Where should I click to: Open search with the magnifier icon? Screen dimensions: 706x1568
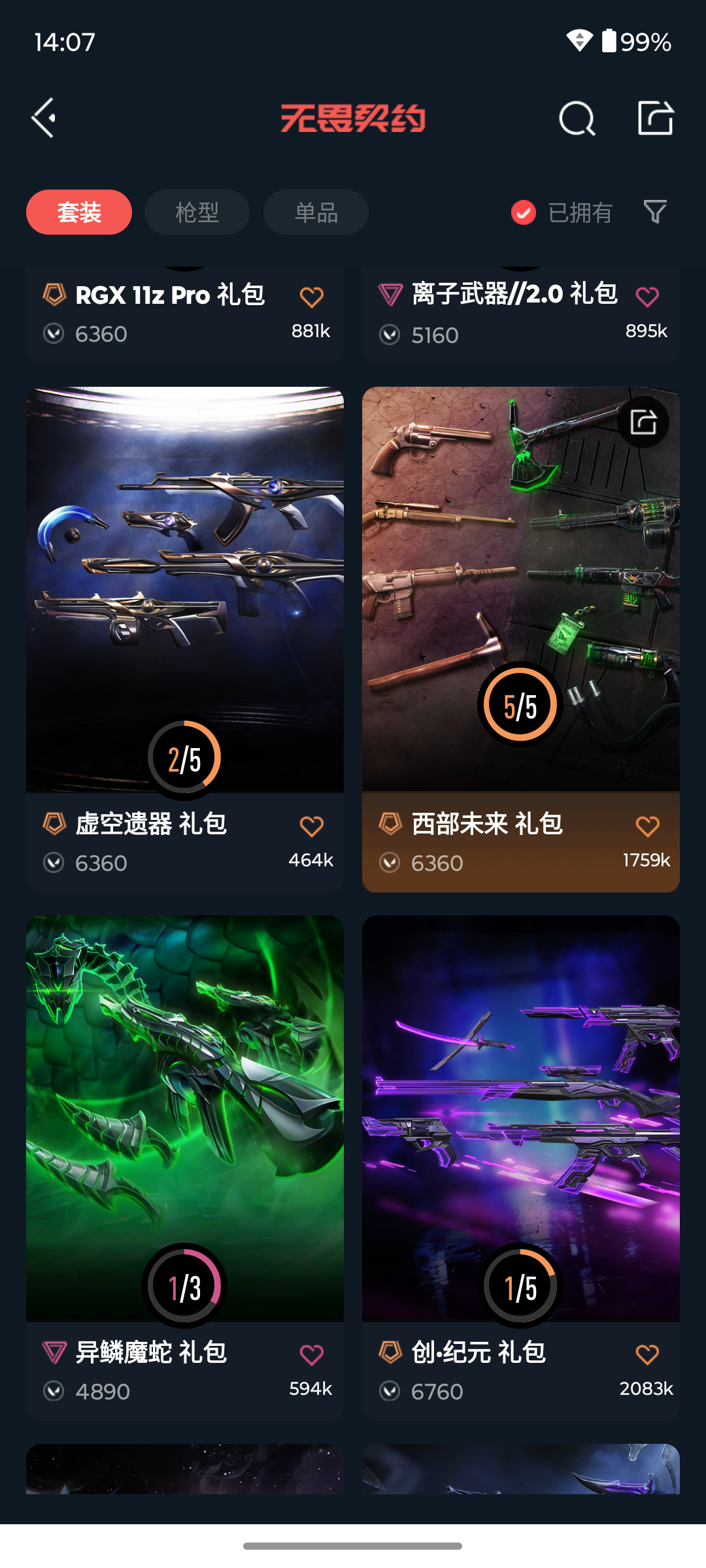tap(577, 119)
